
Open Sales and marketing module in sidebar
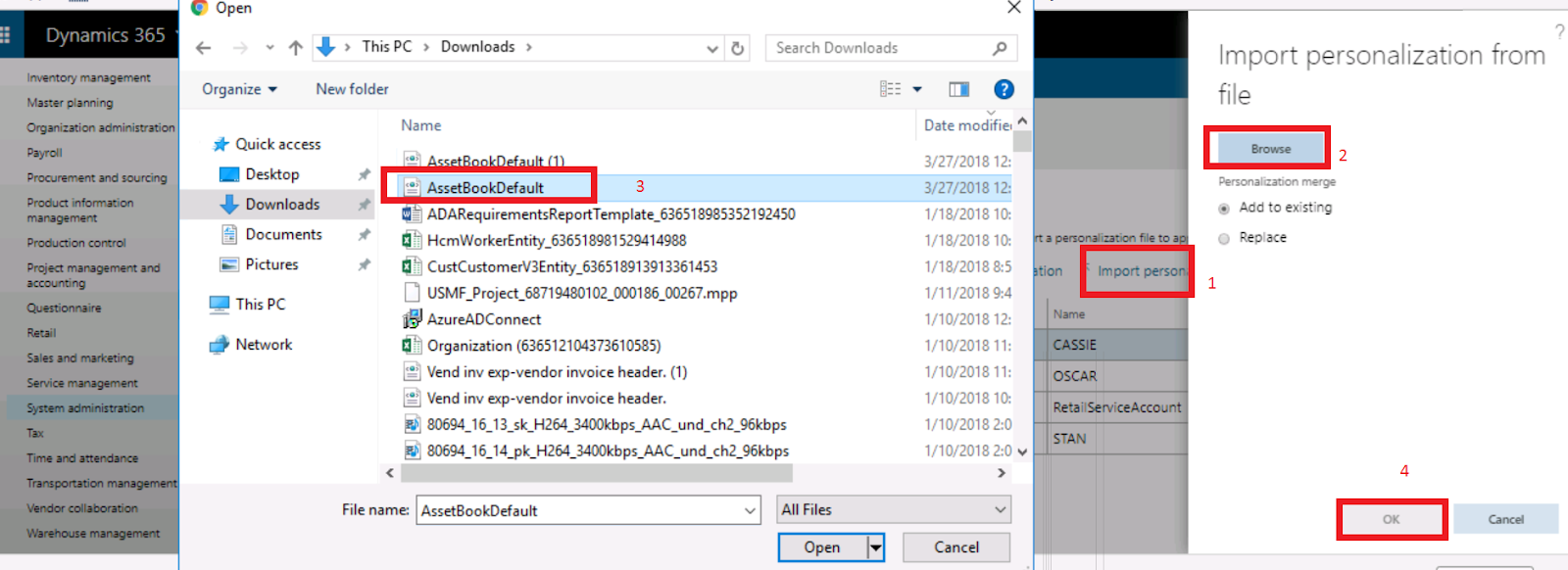coord(80,358)
